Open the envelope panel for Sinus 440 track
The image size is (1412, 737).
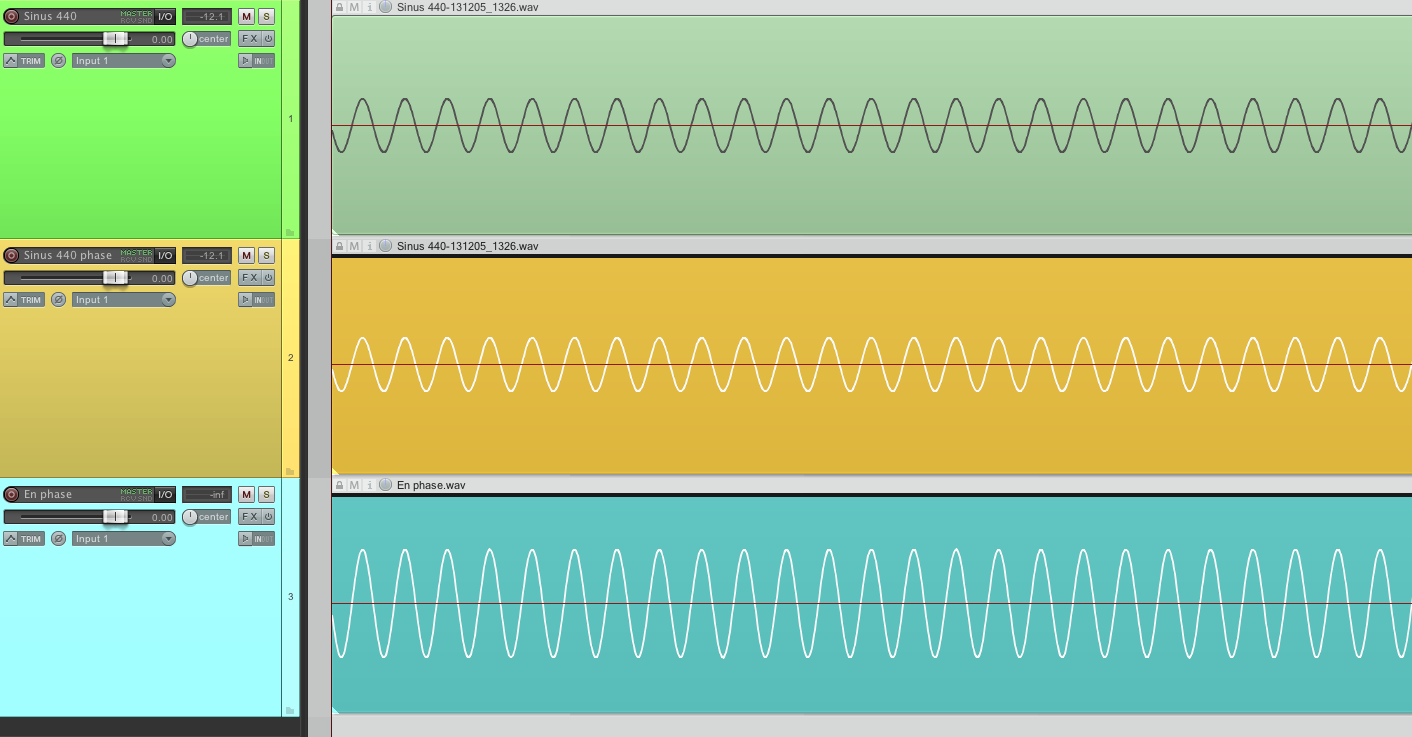(x=11, y=60)
